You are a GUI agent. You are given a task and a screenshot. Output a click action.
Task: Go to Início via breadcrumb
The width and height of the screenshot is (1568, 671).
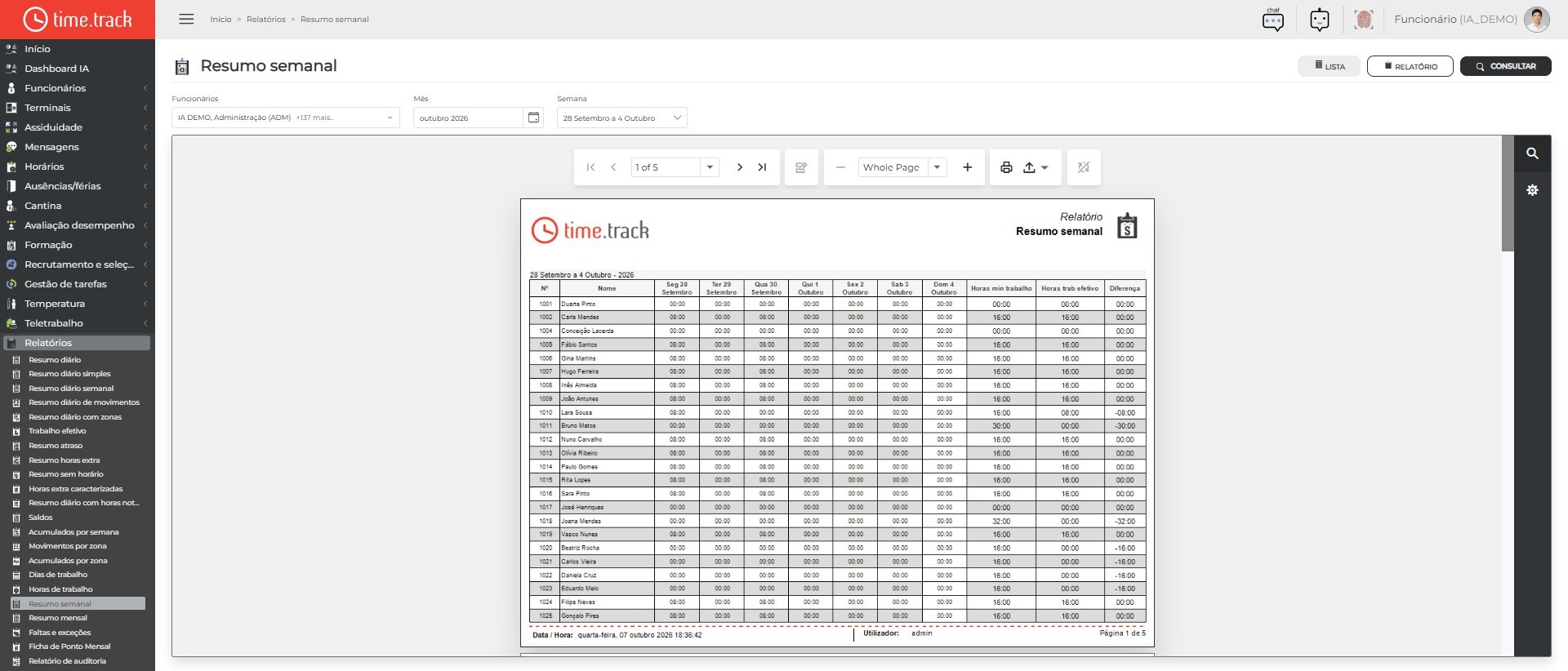pyautogui.click(x=220, y=20)
